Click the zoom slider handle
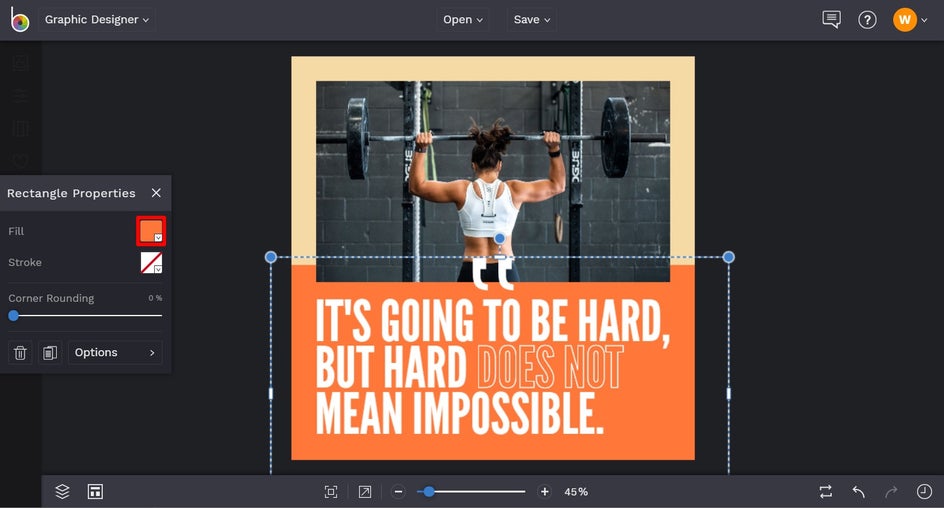Screen dimensions: 944x508 click(x=429, y=492)
